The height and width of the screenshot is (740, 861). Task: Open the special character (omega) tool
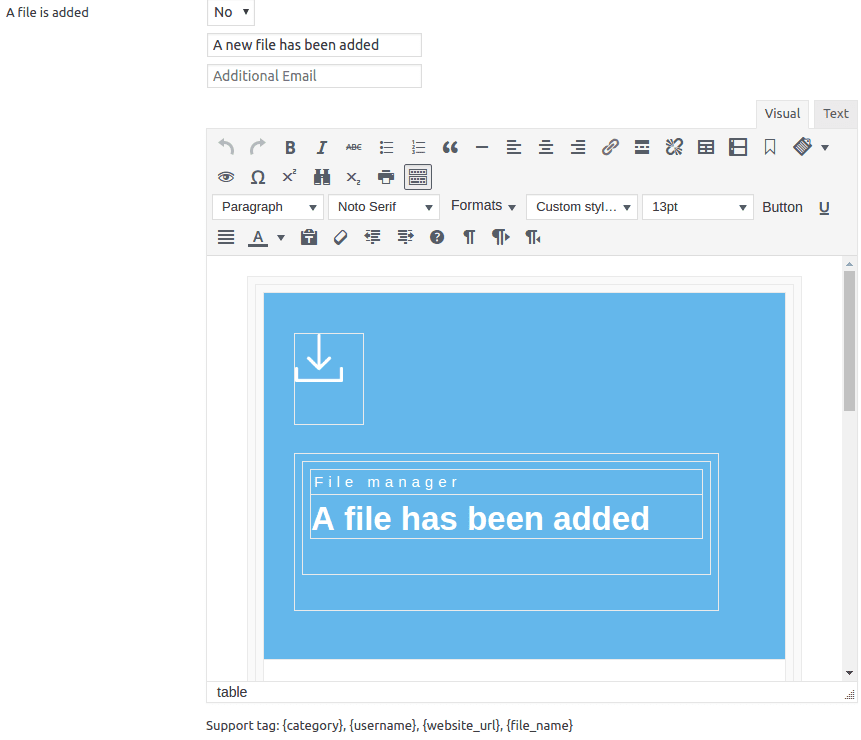click(258, 177)
